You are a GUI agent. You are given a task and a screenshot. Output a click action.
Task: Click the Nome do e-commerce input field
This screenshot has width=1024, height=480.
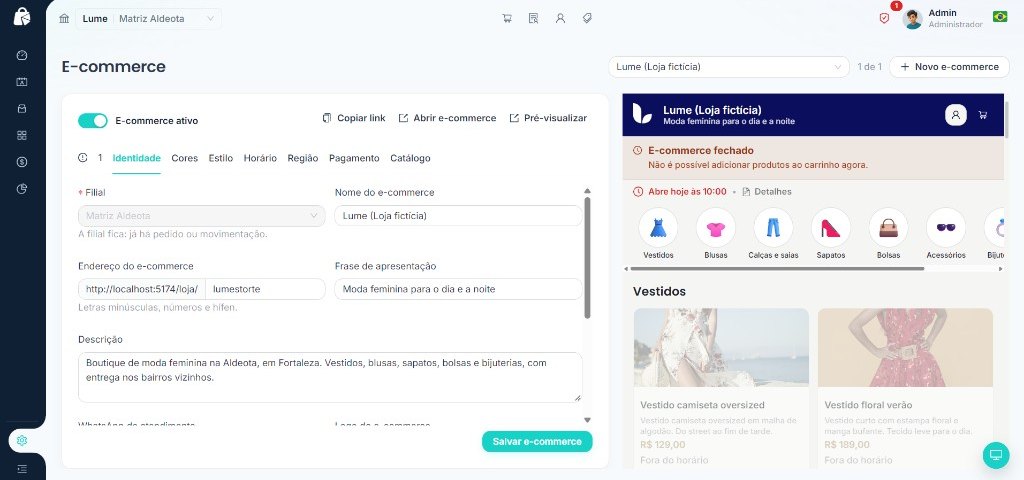[458, 216]
